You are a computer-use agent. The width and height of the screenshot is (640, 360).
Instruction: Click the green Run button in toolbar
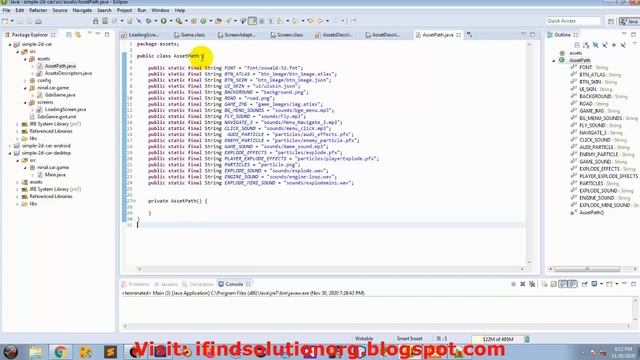164,21
